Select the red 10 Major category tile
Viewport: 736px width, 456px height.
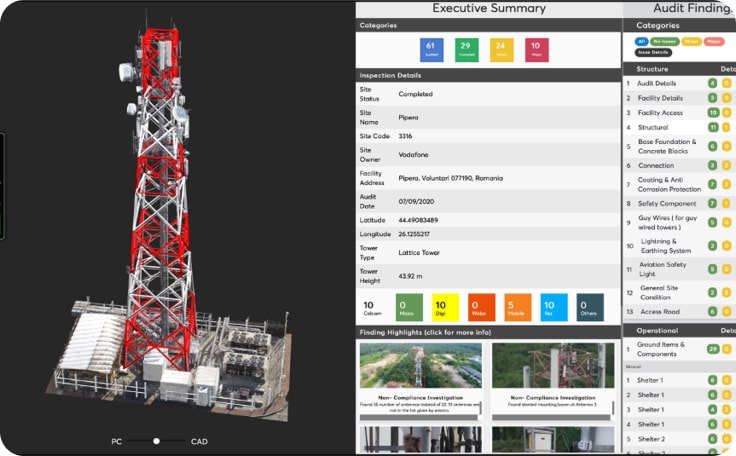(535, 50)
